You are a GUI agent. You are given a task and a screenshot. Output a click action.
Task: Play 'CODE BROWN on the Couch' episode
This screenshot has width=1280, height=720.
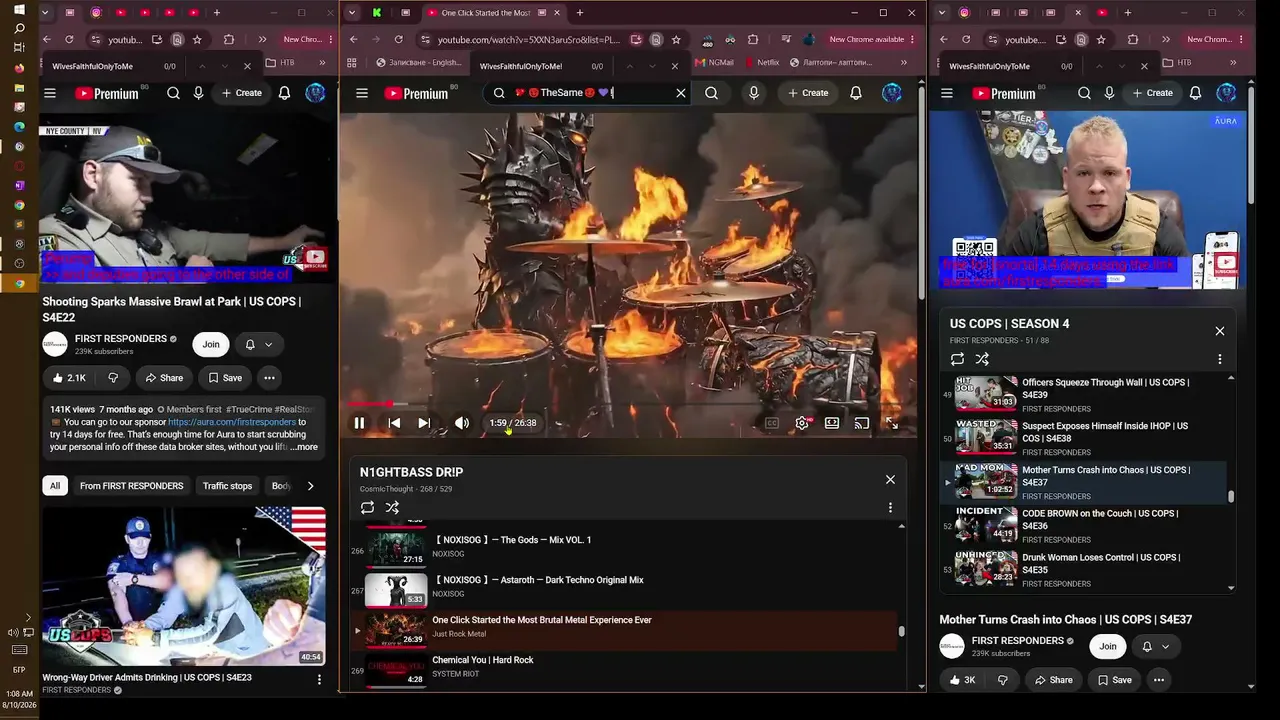click(1084, 525)
